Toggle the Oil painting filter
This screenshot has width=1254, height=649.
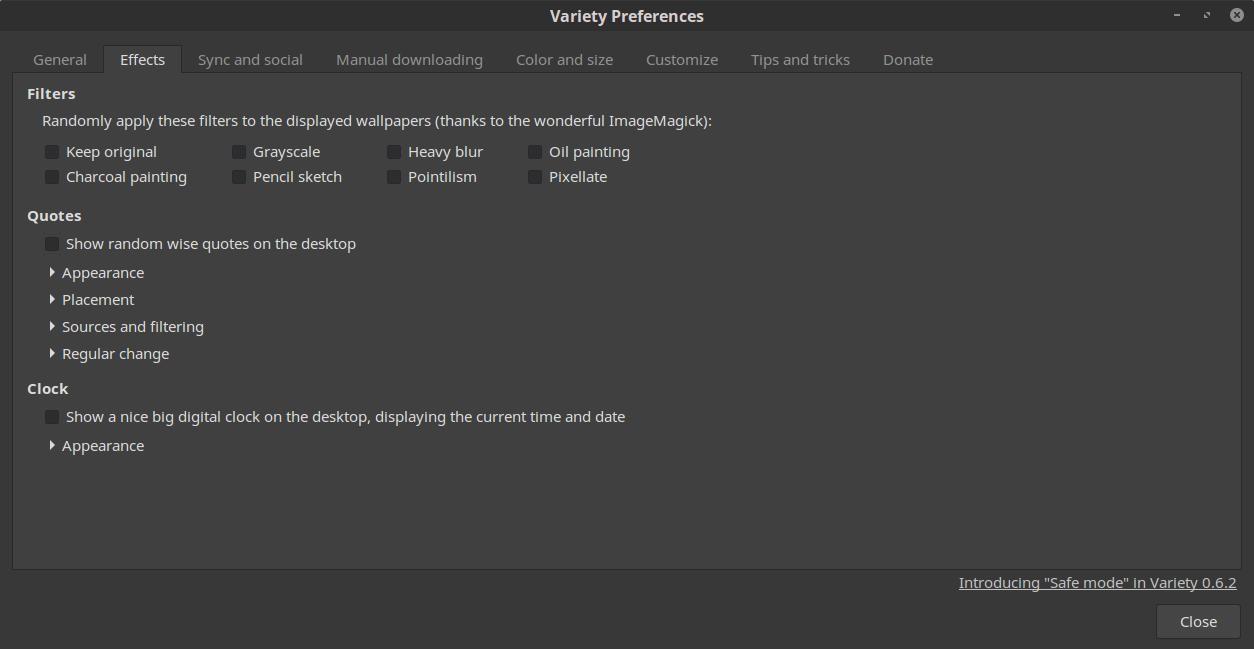[x=535, y=152]
